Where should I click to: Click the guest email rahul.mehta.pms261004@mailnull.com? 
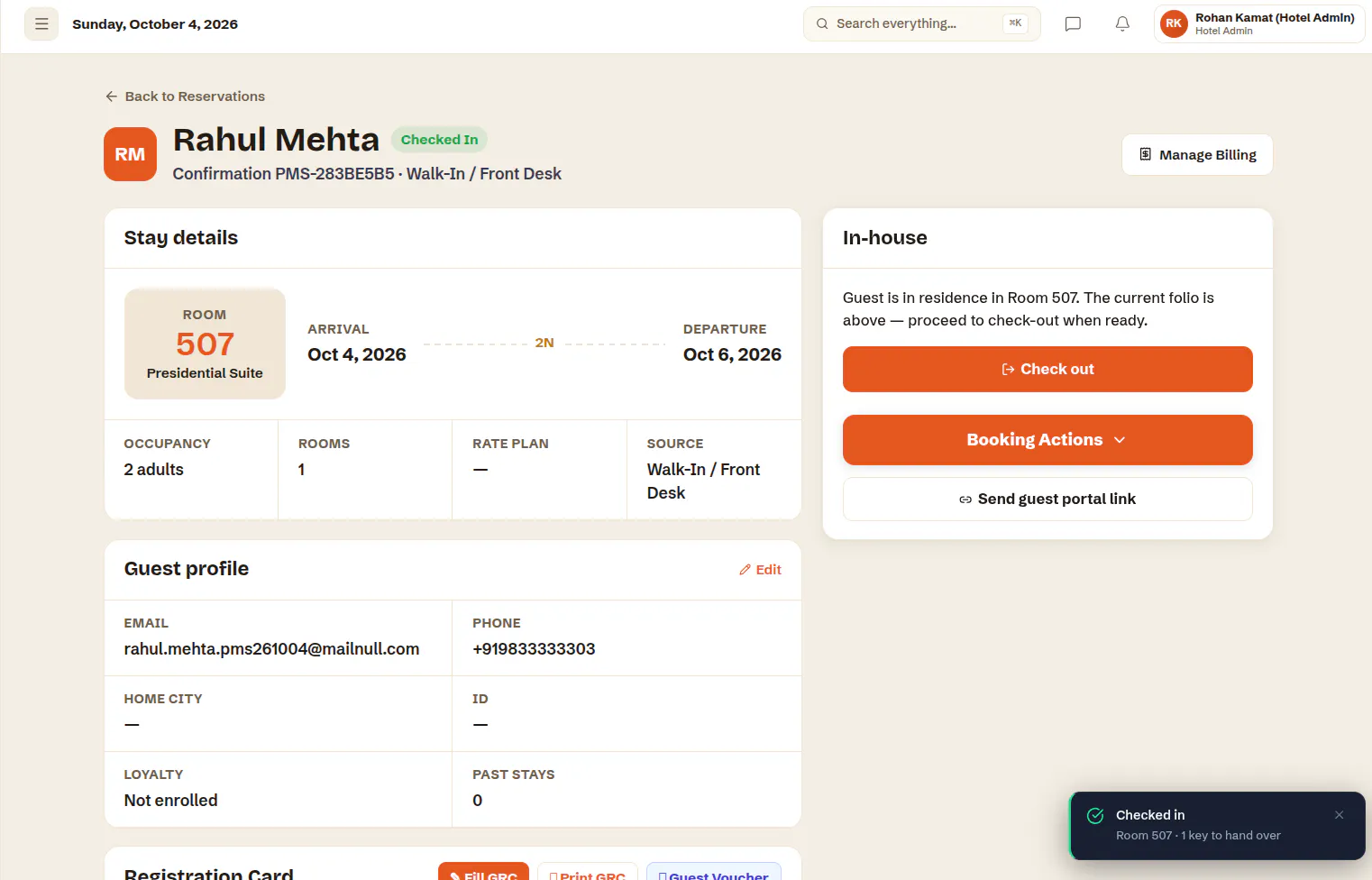271,649
